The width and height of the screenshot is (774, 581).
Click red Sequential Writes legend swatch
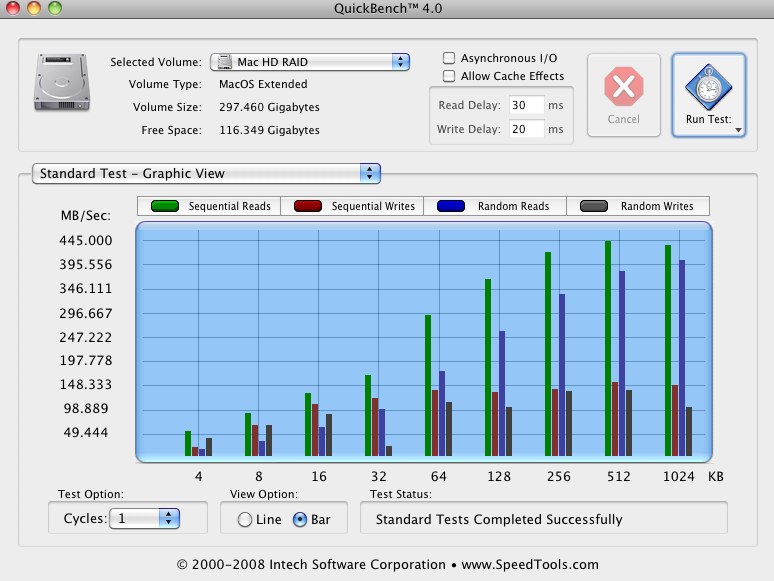308,206
